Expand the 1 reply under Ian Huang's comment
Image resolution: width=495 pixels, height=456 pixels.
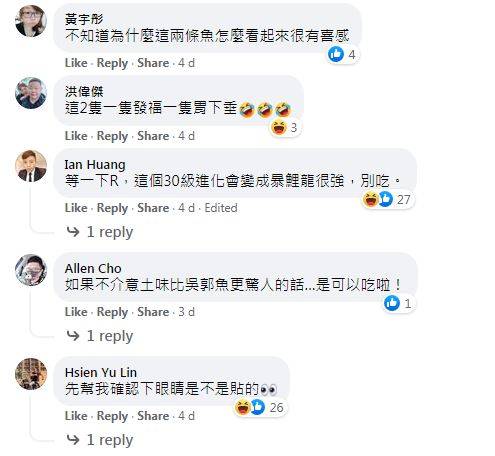[100, 232]
